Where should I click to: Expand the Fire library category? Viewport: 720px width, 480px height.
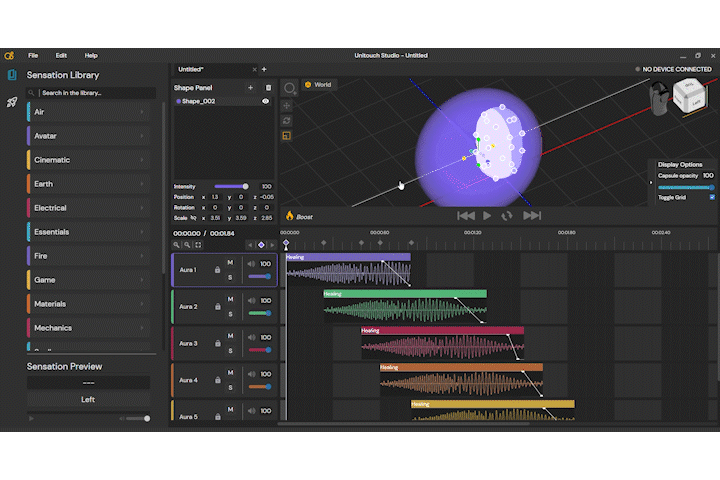89,256
